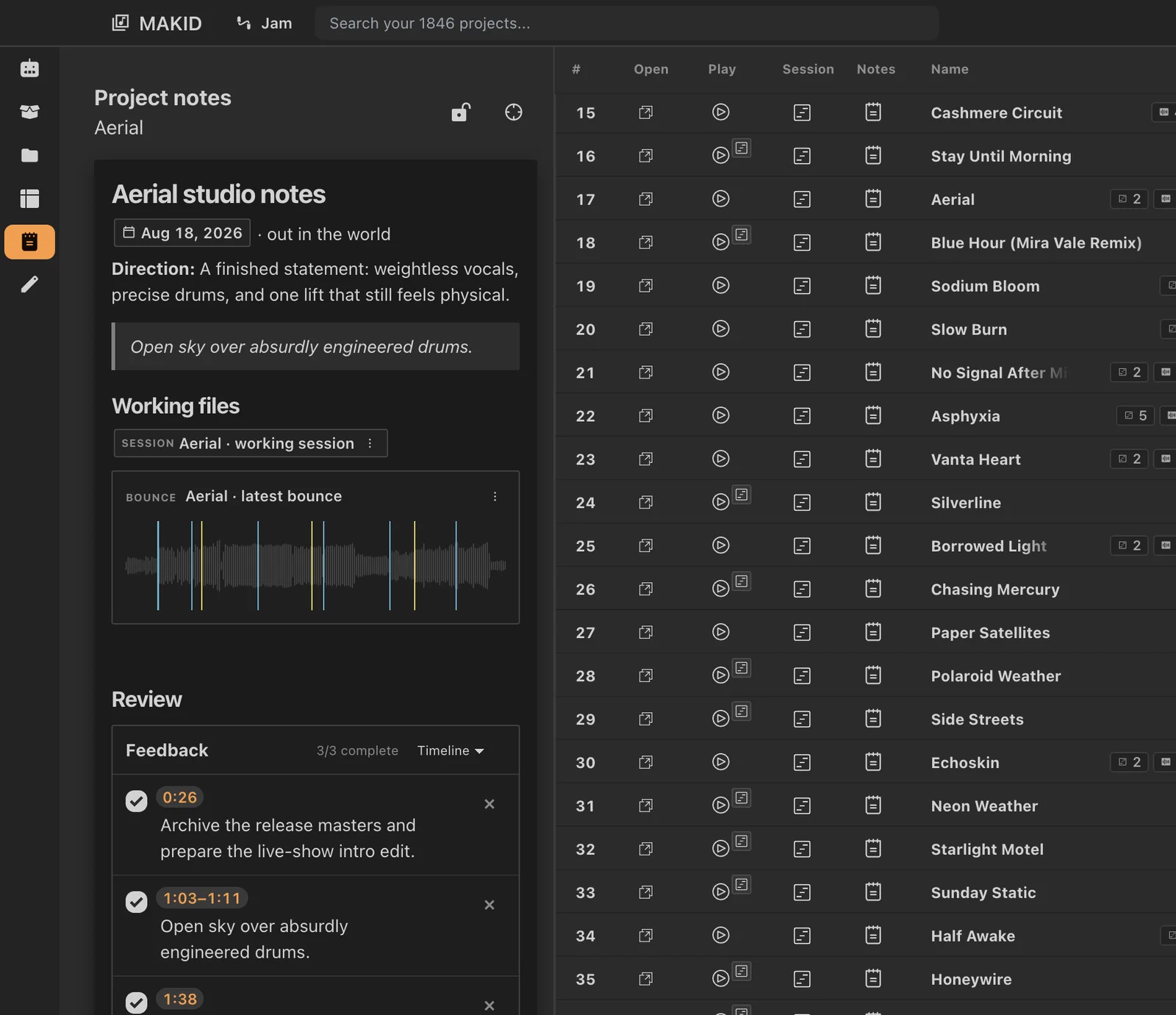Open the session for Paper Satellites
Screen dimensions: 1176x1015
point(802,633)
